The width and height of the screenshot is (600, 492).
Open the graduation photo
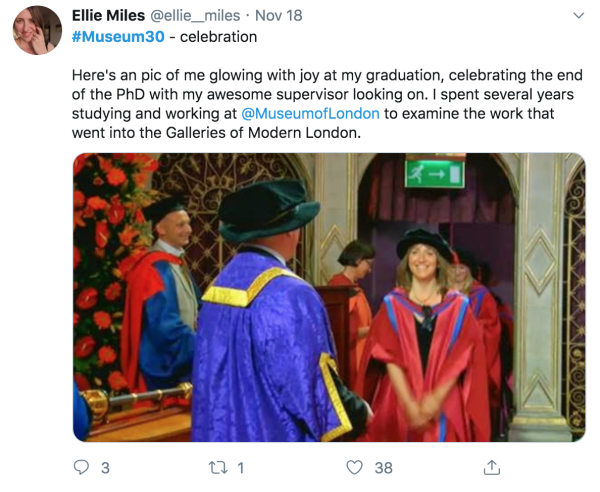(329, 297)
